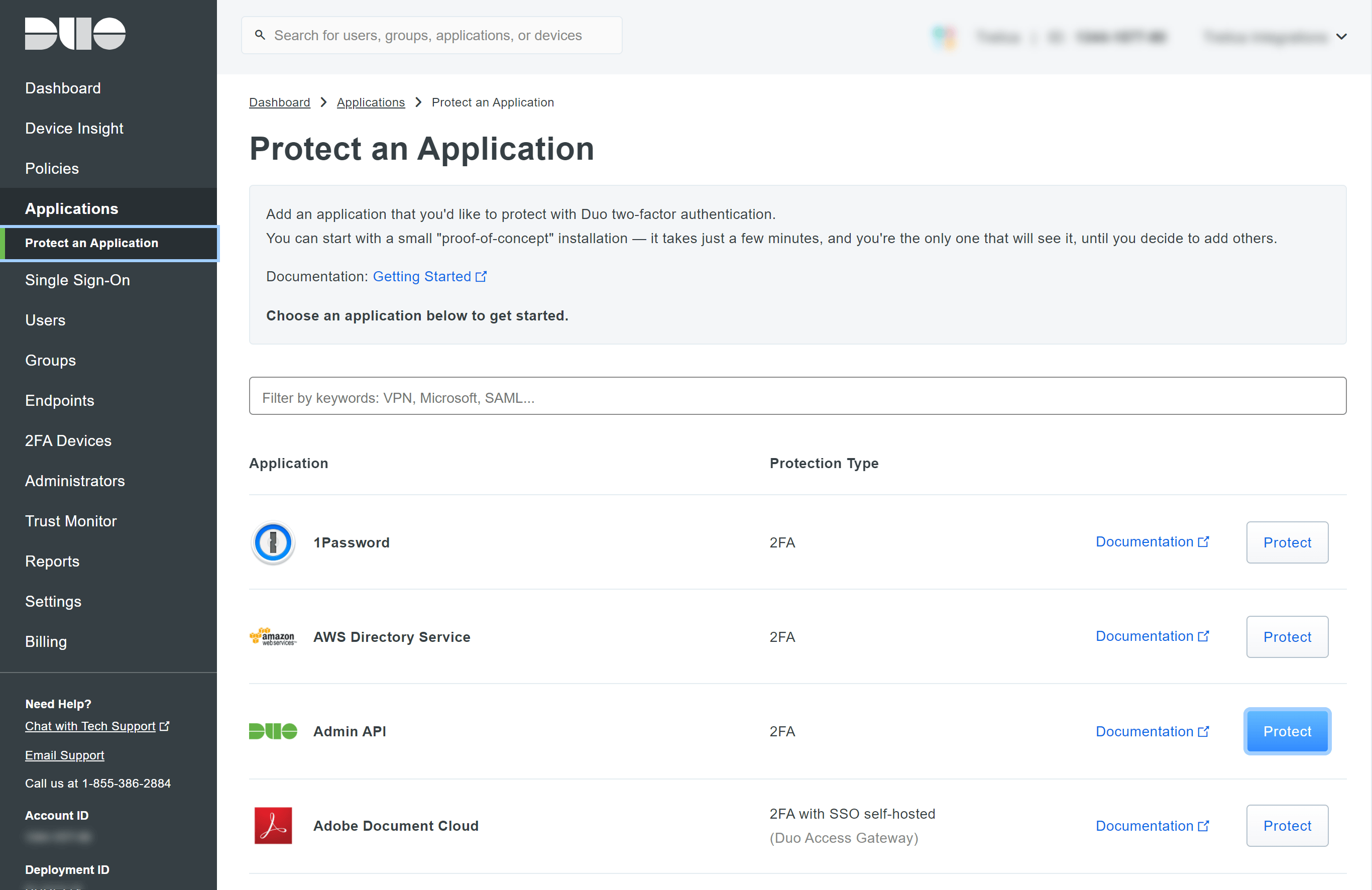
Task: Go to Users section
Action: tap(45, 320)
